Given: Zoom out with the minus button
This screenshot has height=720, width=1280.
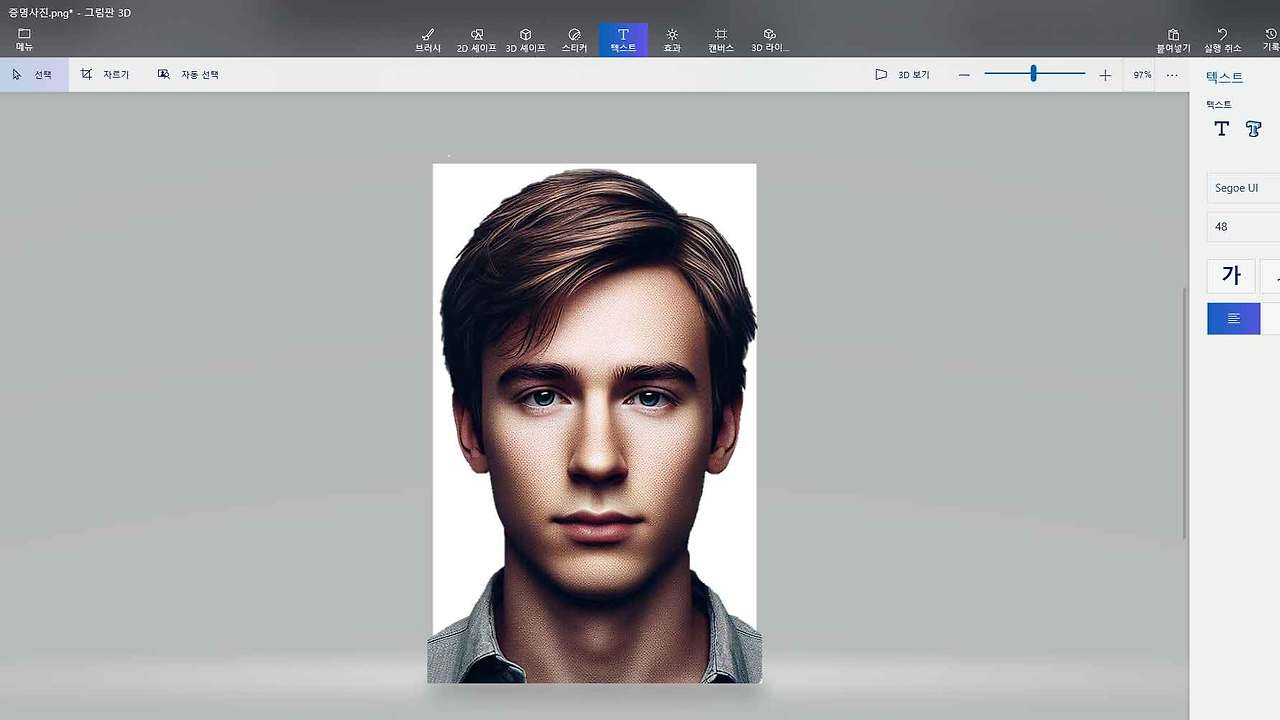Looking at the screenshot, I should pyautogui.click(x=964, y=75).
